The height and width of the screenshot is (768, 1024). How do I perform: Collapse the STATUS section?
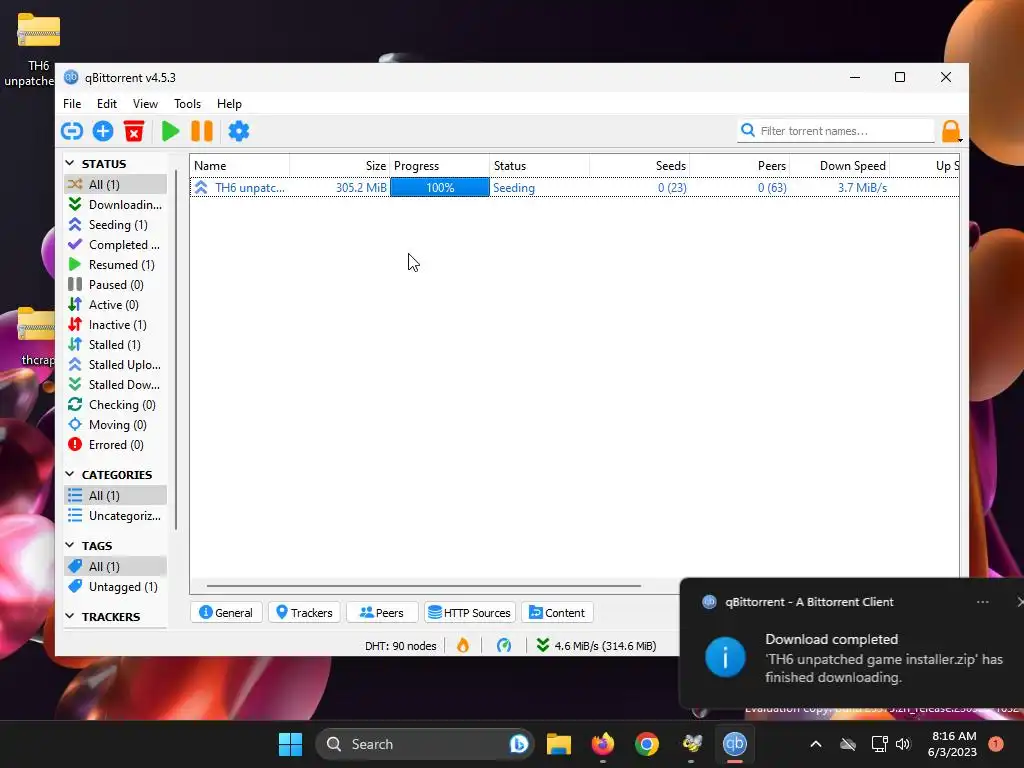coord(70,163)
